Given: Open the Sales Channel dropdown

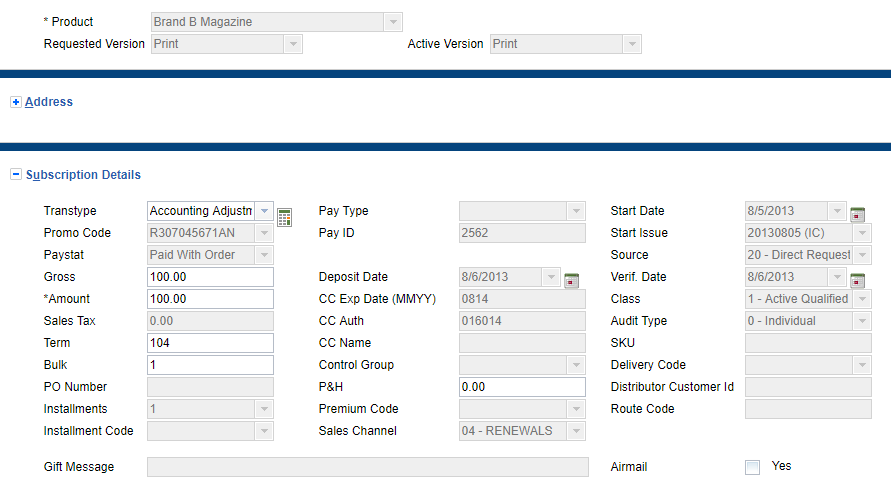Looking at the screenshot, I should (575, 431).
